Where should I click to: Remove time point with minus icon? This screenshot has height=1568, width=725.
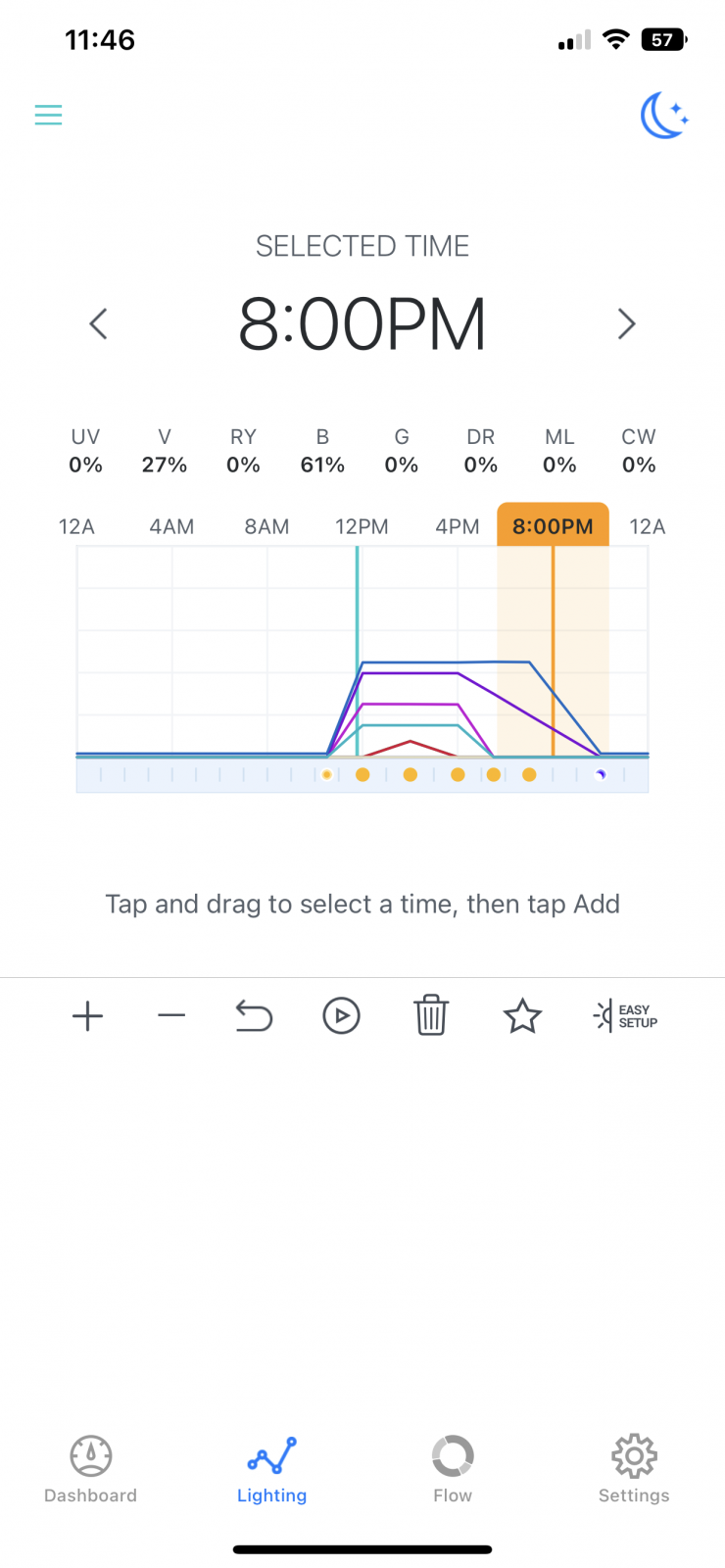coord(171,1016)
